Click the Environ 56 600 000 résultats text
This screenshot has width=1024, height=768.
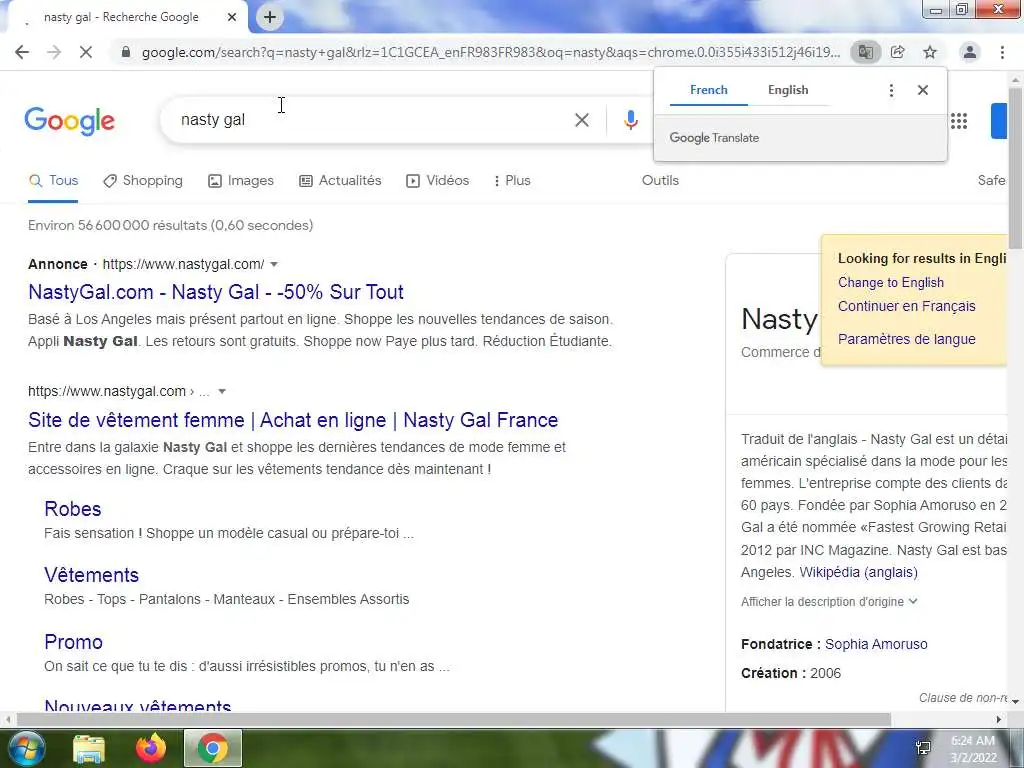click(x=170, y=225)
